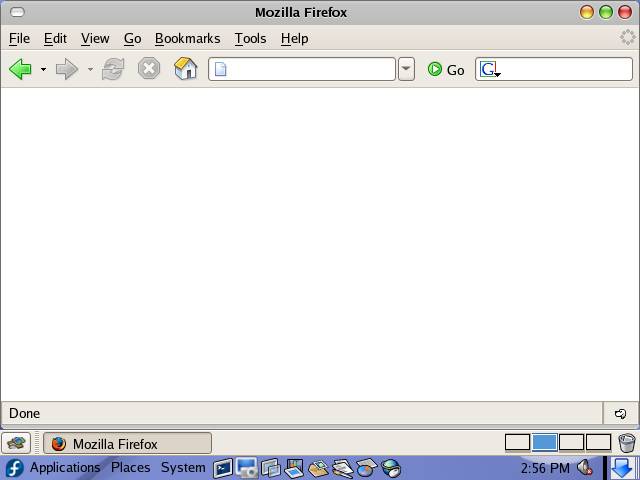The image size is (640, 480).
Task: Open the Tools menu
Action: [250, 38]
